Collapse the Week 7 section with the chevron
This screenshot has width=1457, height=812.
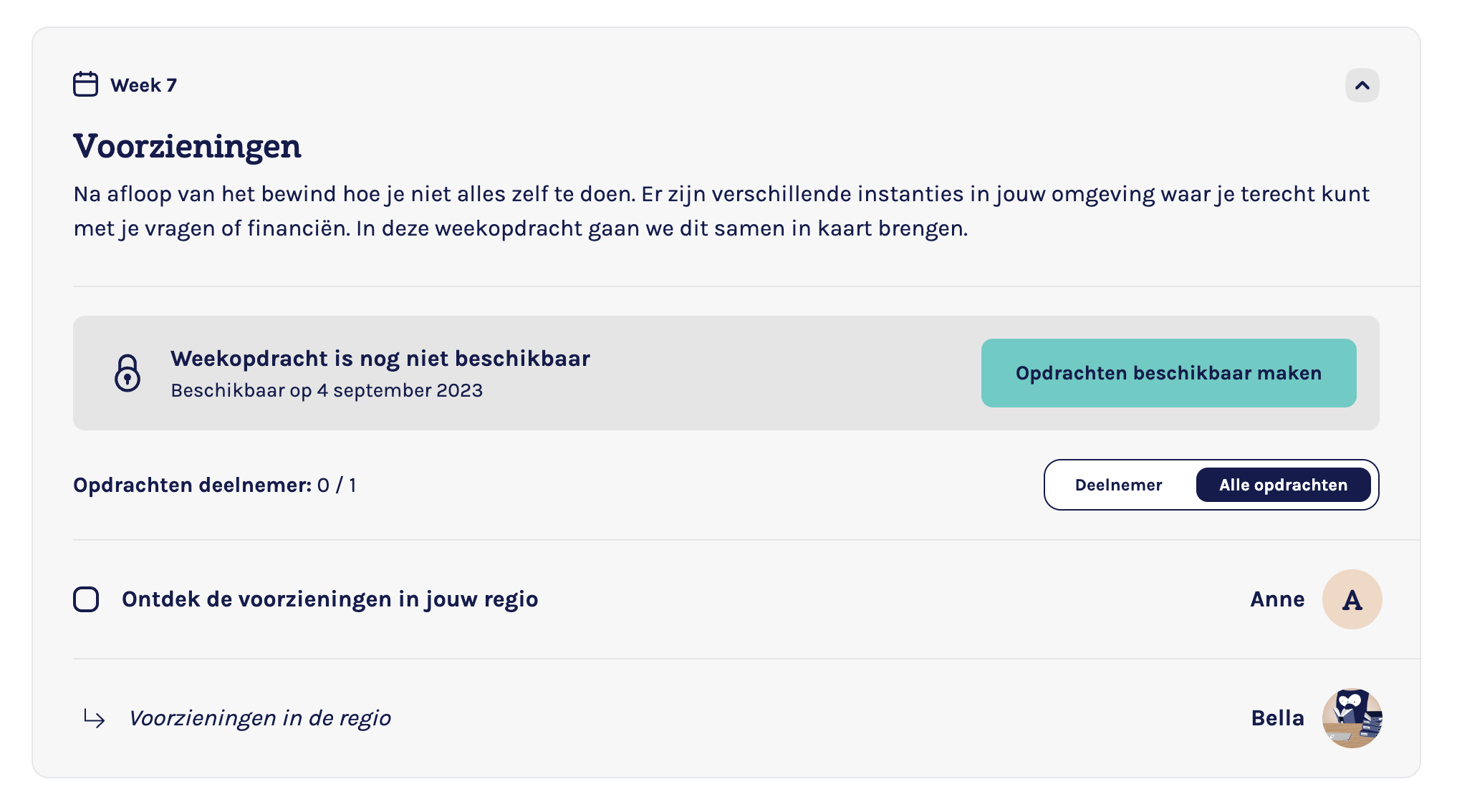tap(1362, 85)
